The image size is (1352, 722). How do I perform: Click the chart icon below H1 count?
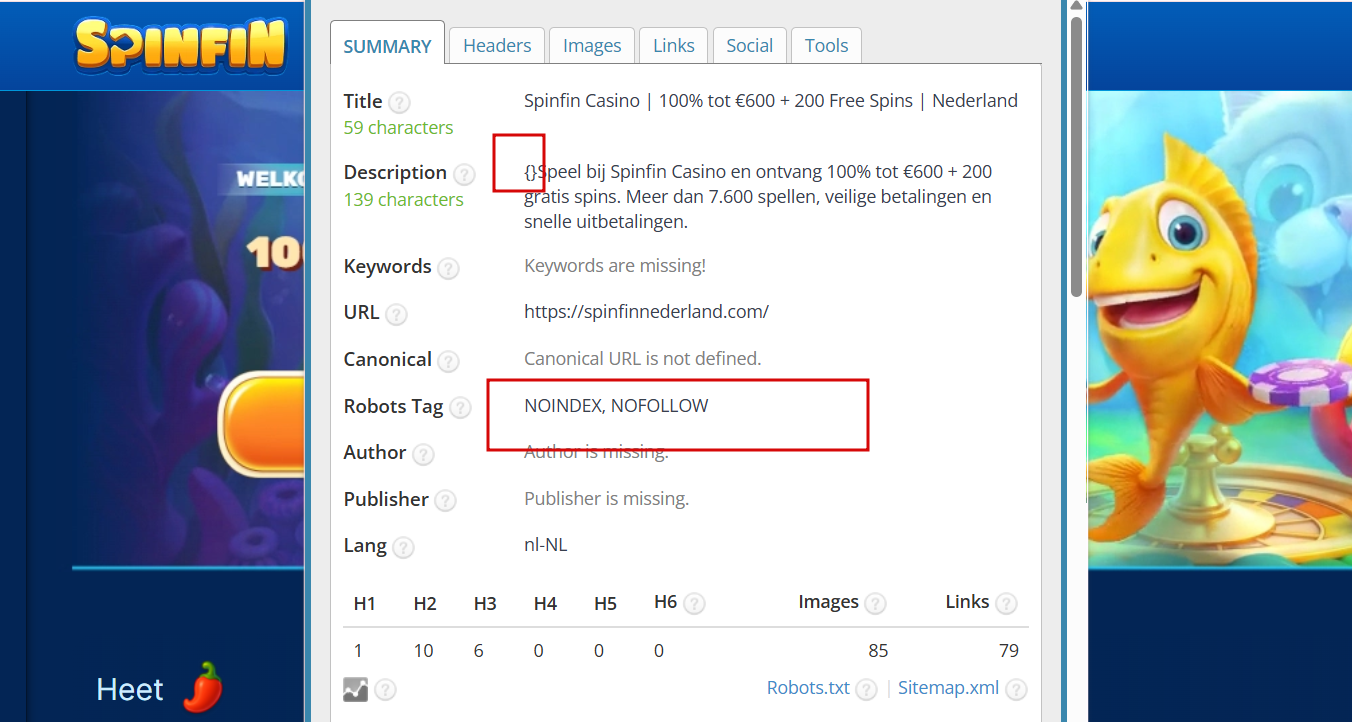355,689
